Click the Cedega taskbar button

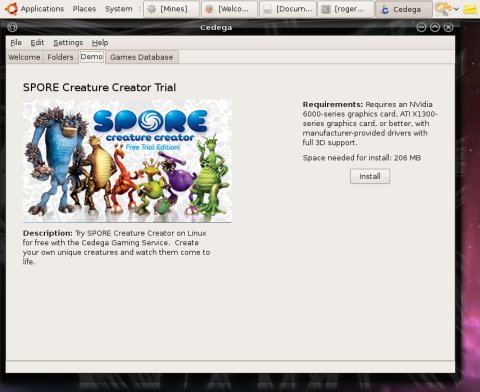point(404,9)
